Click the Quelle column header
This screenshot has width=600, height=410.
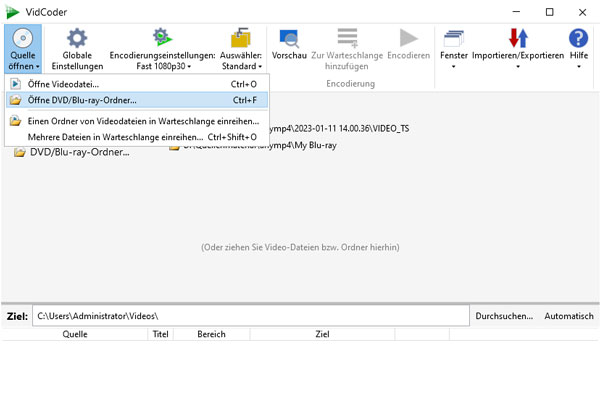coord(75,334)
